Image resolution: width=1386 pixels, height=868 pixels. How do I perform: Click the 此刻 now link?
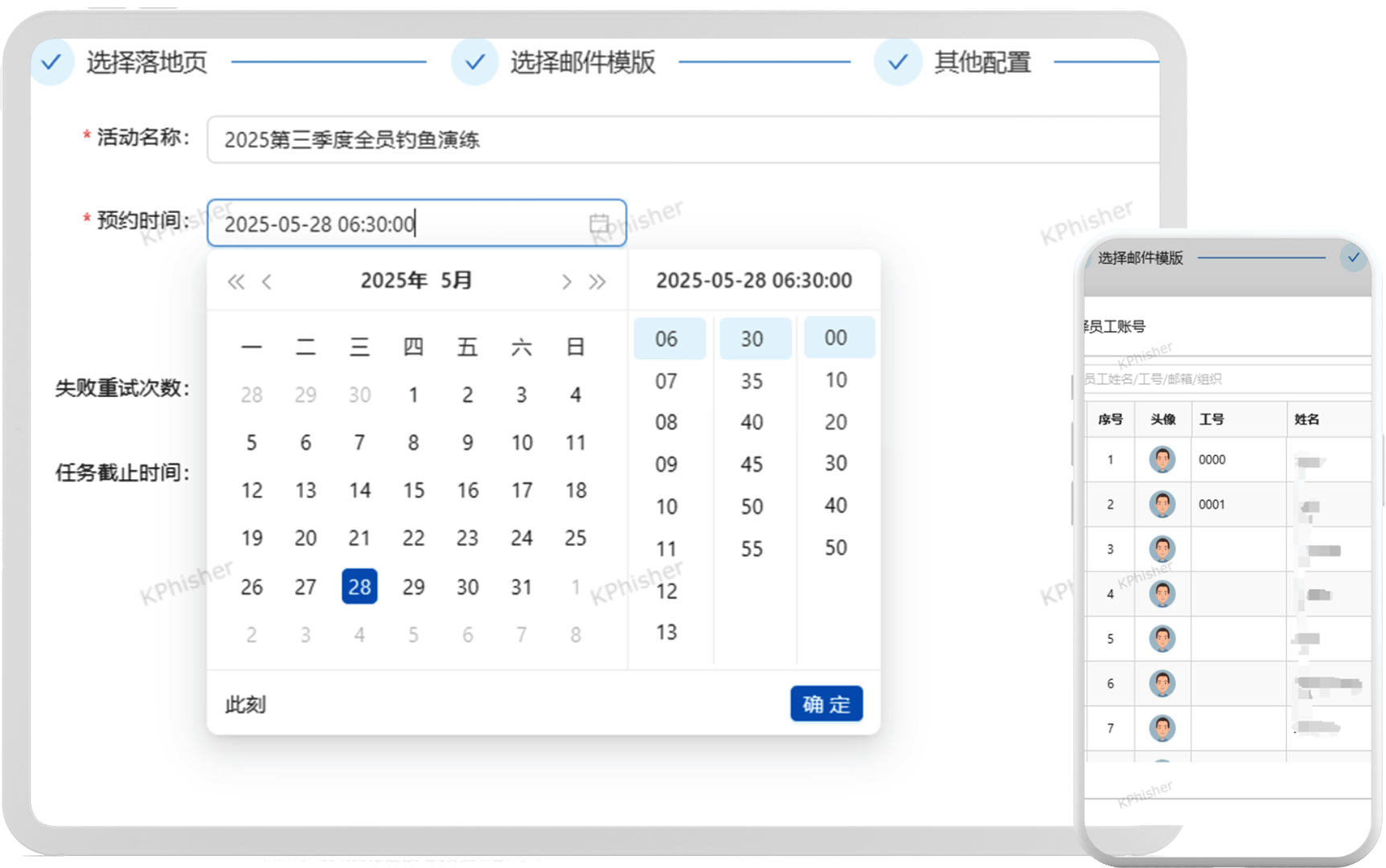pos(245,705)
